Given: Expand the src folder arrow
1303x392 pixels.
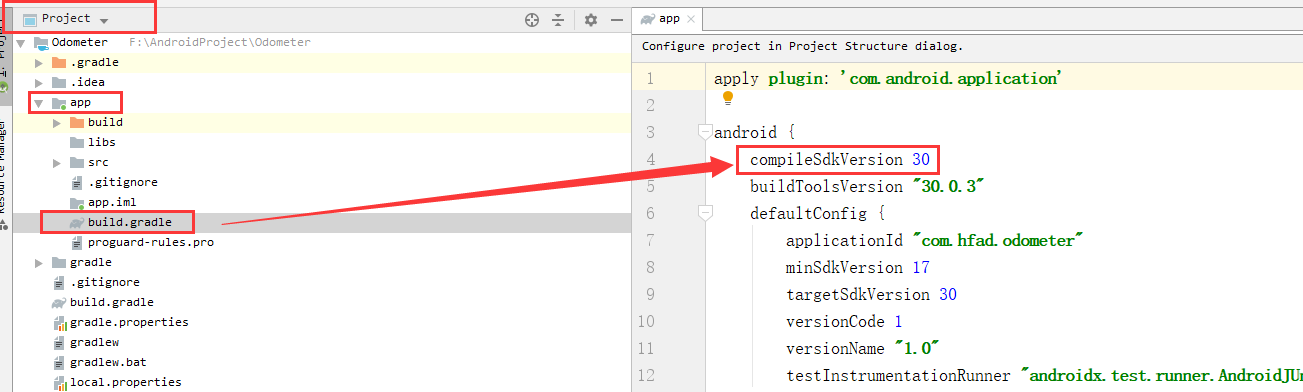Looking at the screenshot, I should tap(57, 162).
